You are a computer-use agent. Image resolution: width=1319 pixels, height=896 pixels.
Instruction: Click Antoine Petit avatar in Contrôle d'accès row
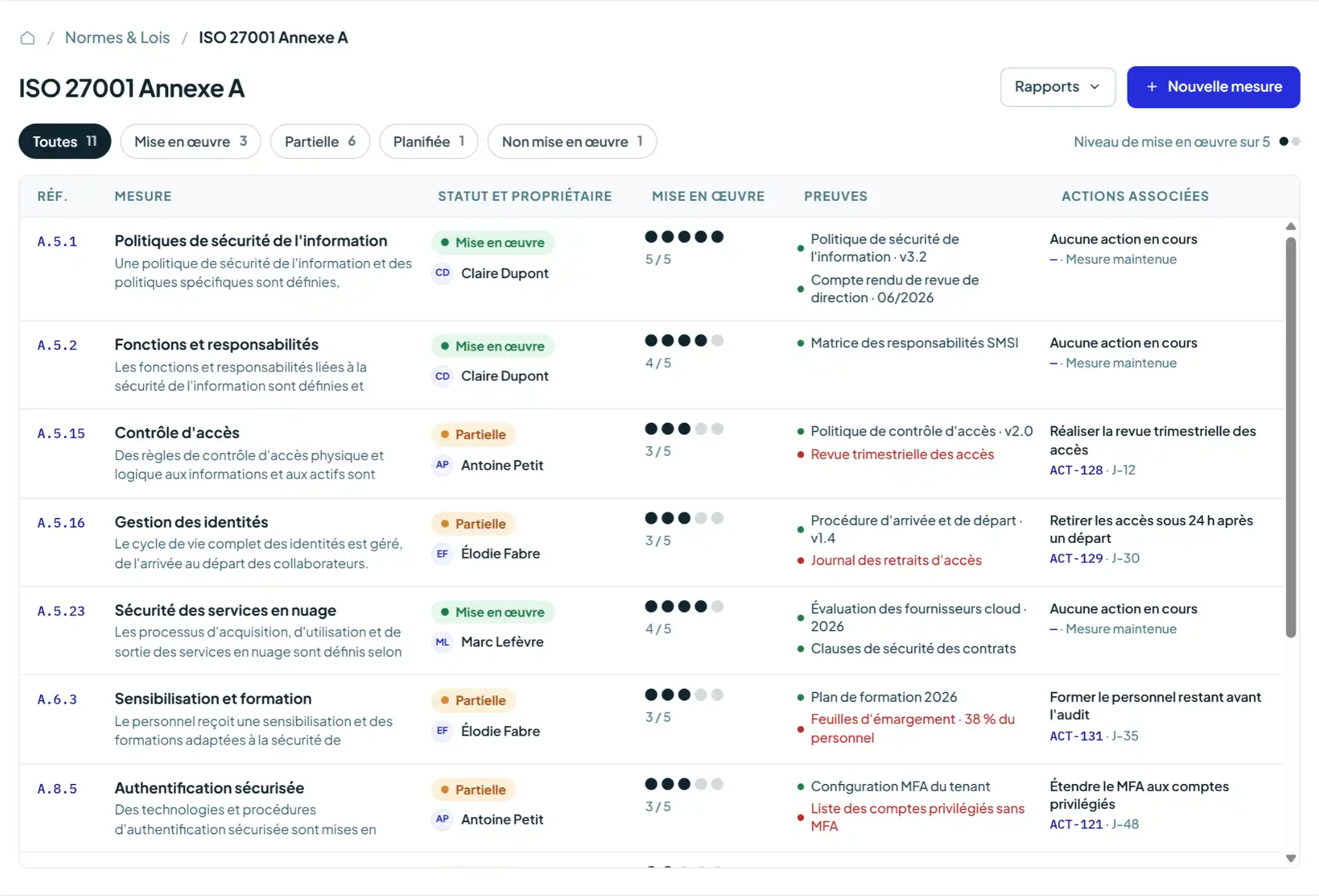click(x=442, y=465)
